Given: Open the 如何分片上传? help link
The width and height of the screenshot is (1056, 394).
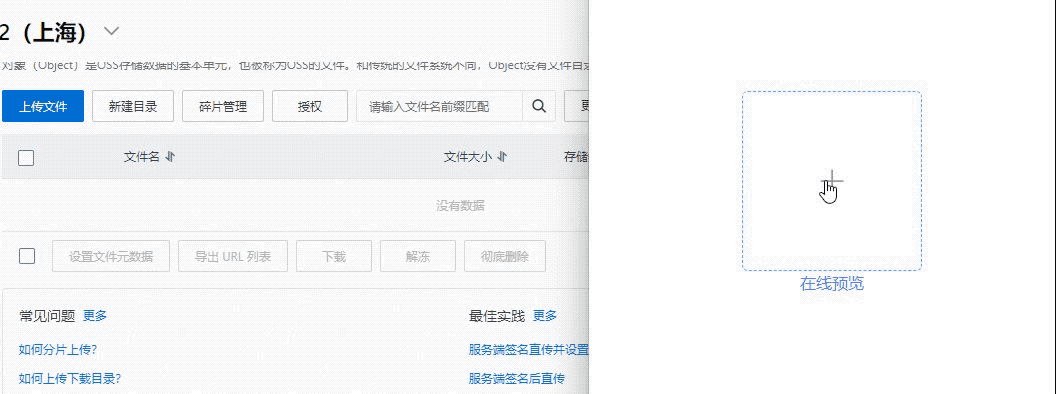Looking at the screenshot, I should 58,350.
